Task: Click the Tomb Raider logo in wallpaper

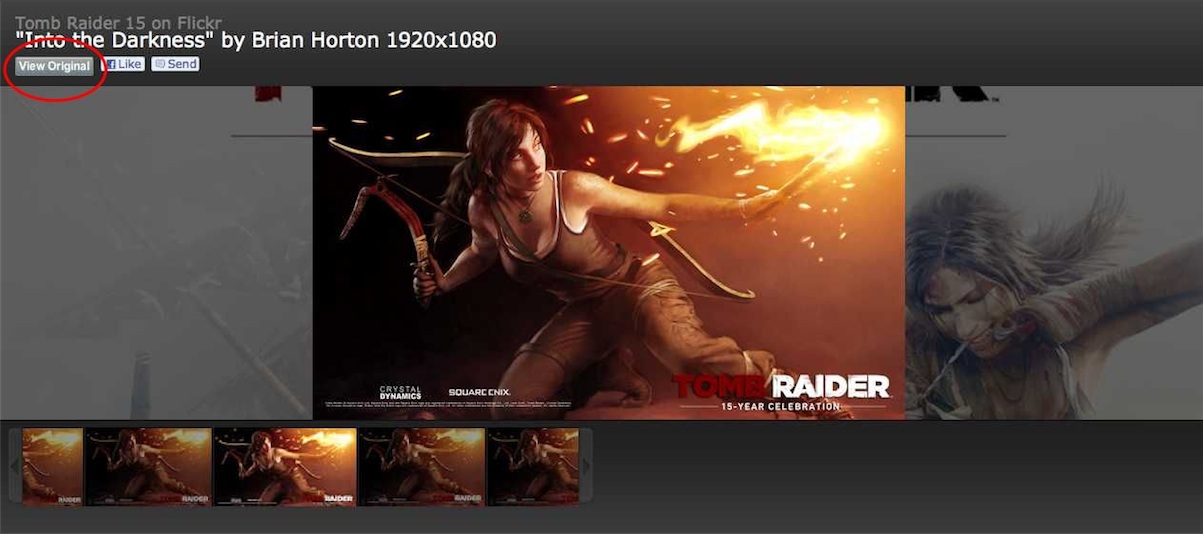Action: 781,386
